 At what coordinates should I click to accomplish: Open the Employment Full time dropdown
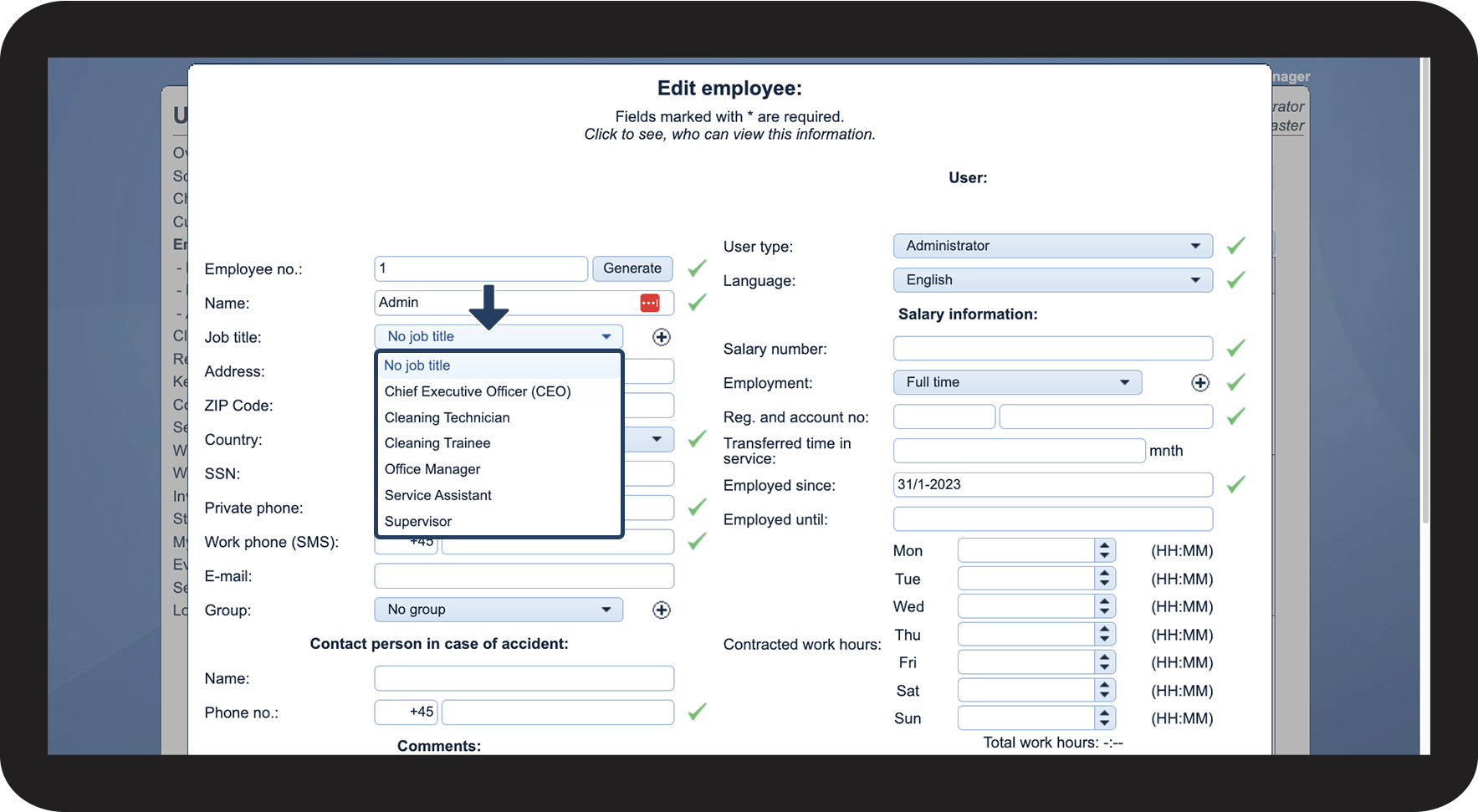coord(1018,382)
